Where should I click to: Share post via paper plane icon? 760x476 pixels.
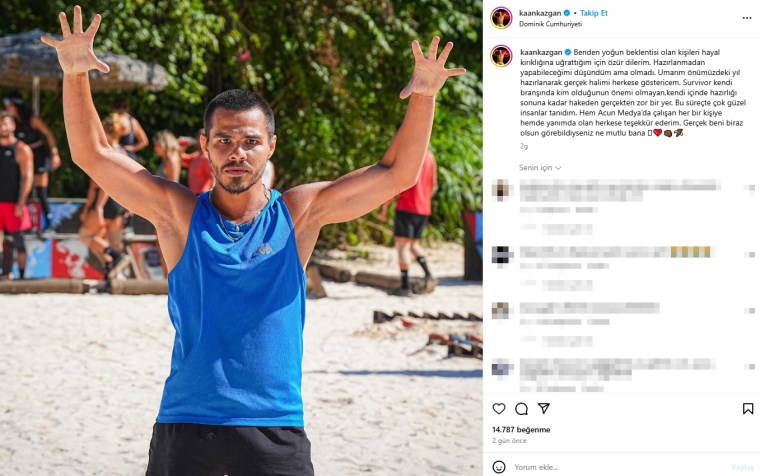[544, 408]
